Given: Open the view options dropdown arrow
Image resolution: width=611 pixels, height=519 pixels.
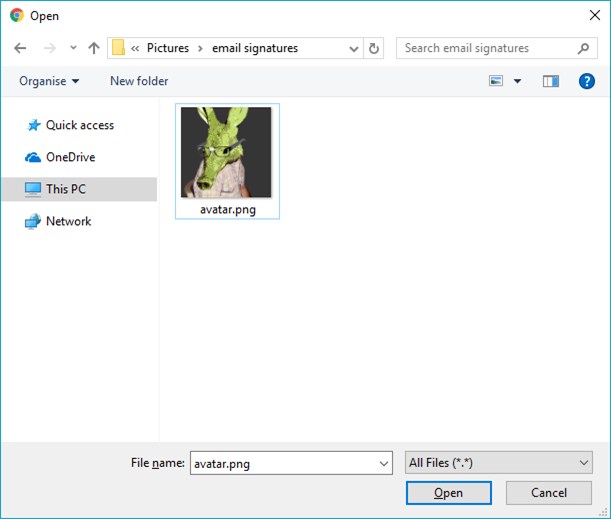Looking at the screenshot, I should coord(517,81).
